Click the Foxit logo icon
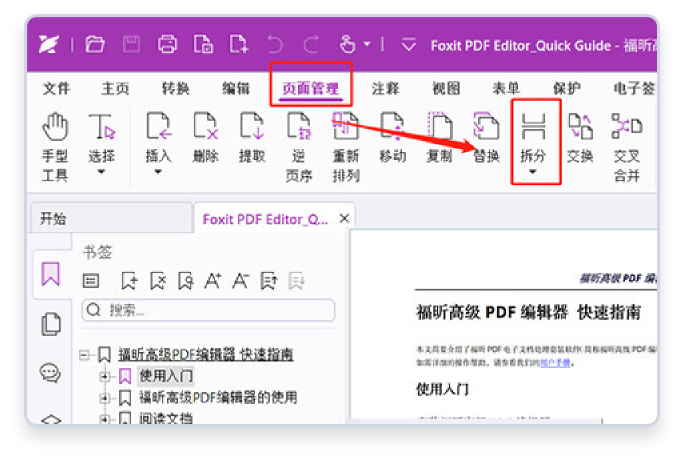The image size is (684, 461). [x=48, y=44]
